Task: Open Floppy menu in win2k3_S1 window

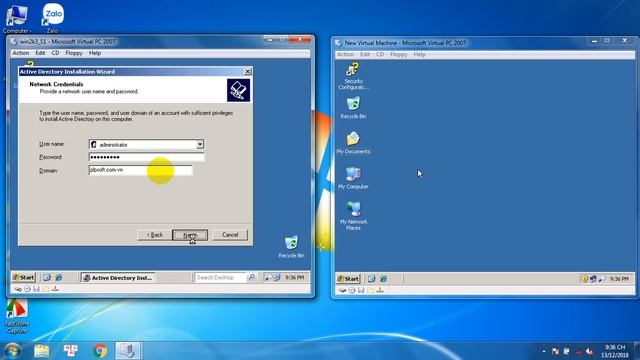Action: [x=74, y=53]
